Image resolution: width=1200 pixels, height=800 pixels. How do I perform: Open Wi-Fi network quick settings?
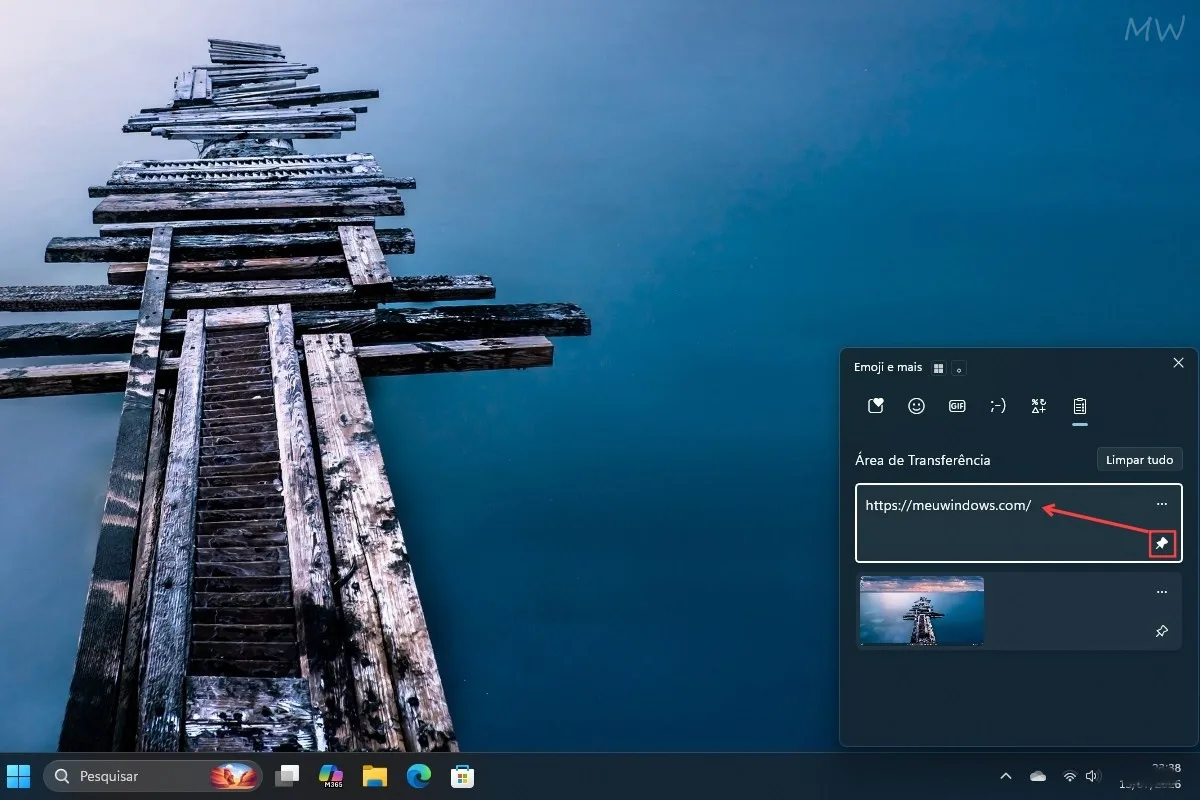[x=1069, y=776]
